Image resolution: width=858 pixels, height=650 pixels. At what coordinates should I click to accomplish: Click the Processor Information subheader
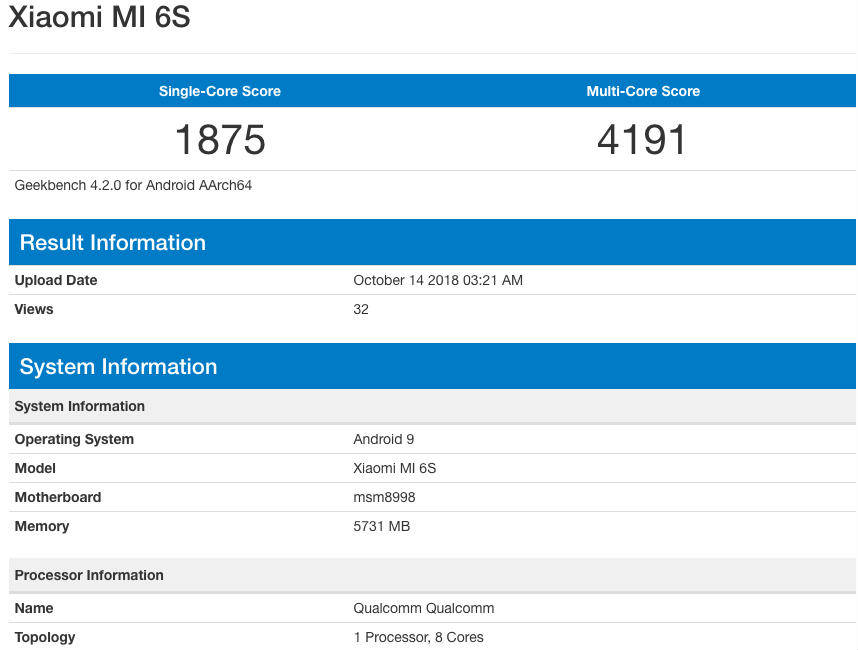click(x=89, y=575)
